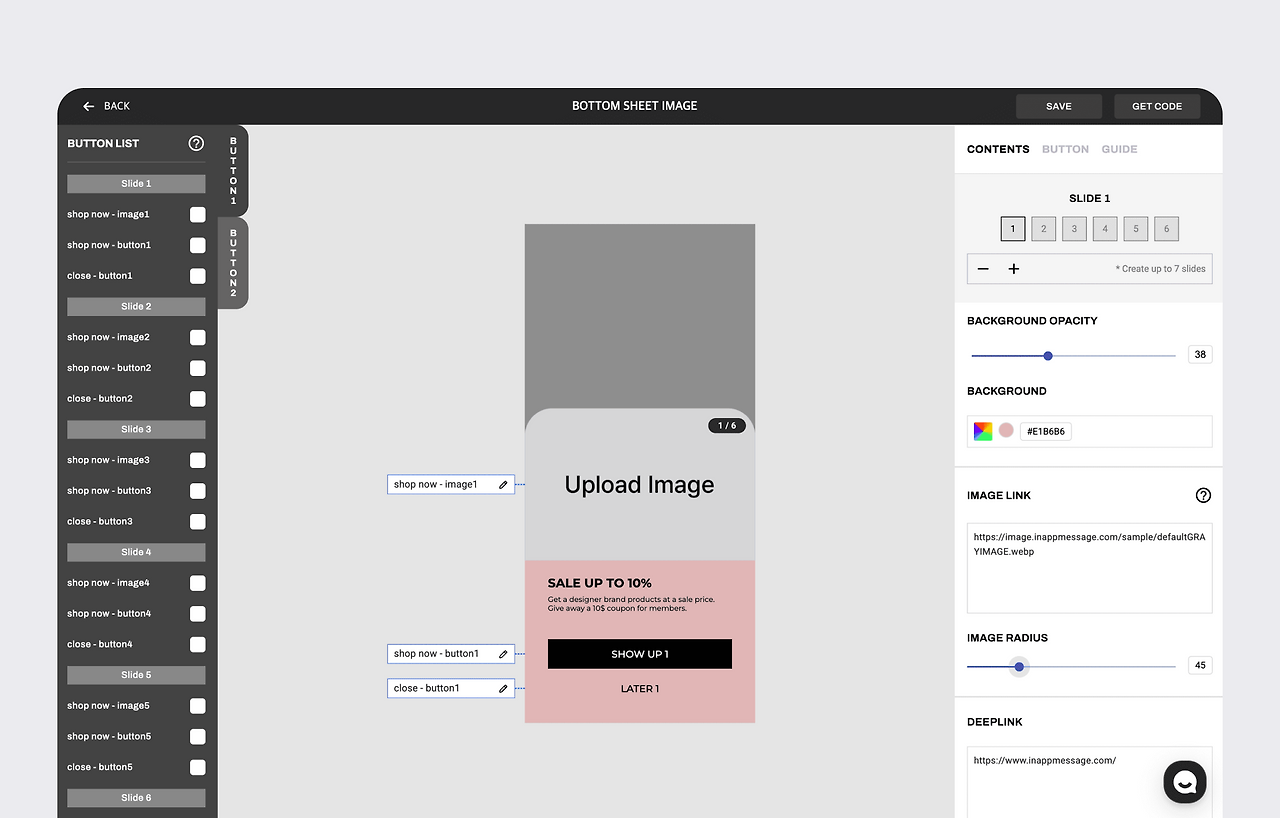Check shop now - button5 checkbox
1280x818 pixels.
coord(198,736)
